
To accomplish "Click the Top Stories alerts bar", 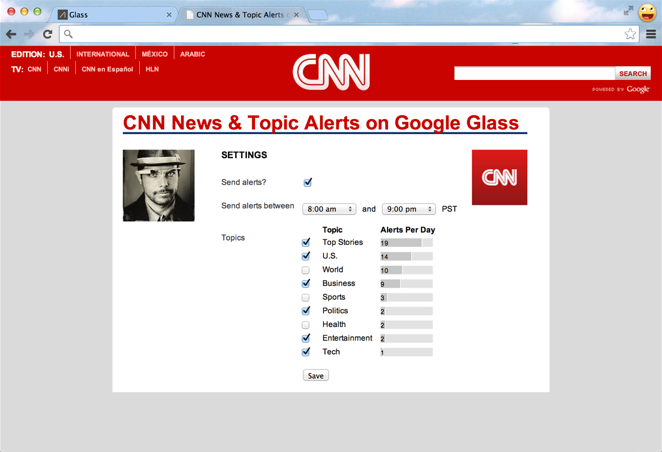I will point(406,243).
